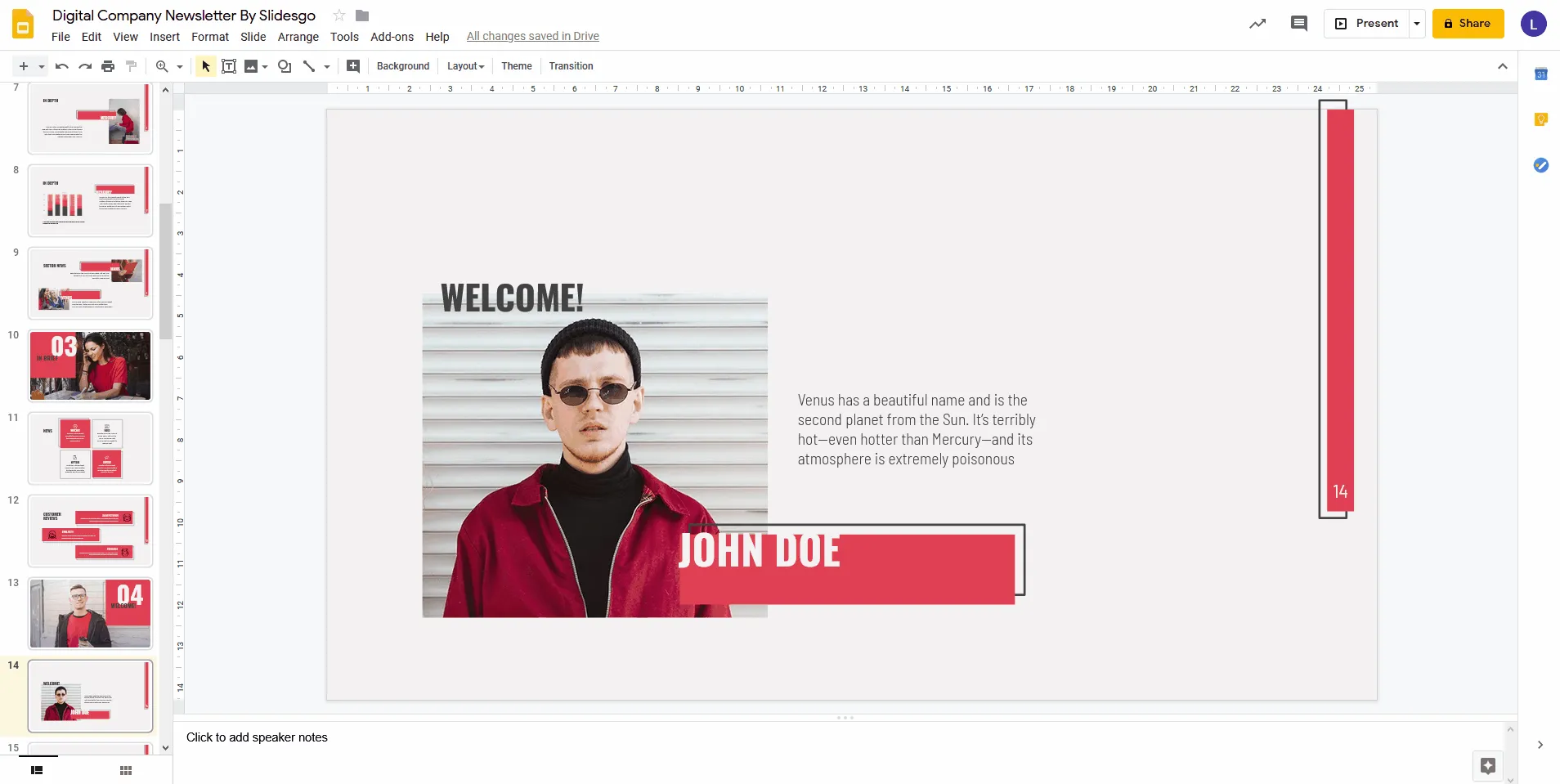Expand the zoom level dropdown arrow
The image size is (1560, 784).
coord(180,67)
